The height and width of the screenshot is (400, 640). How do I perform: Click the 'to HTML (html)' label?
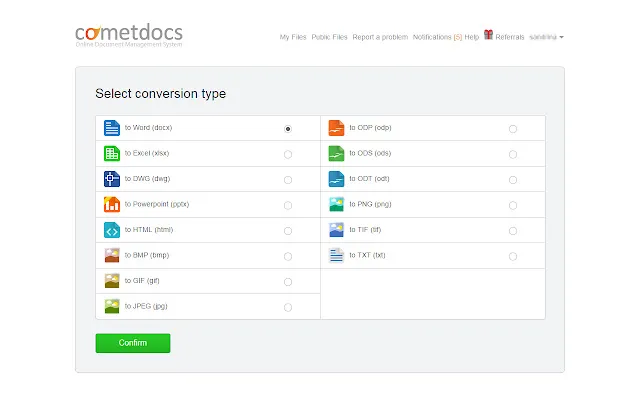(149, 230)
